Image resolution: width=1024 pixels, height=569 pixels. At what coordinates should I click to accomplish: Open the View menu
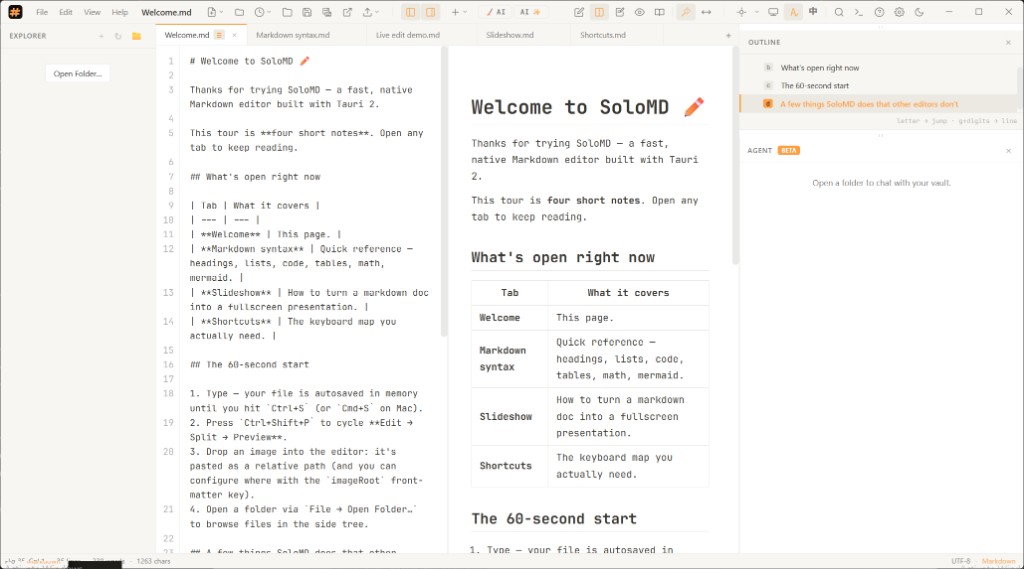tap(92, 12)
